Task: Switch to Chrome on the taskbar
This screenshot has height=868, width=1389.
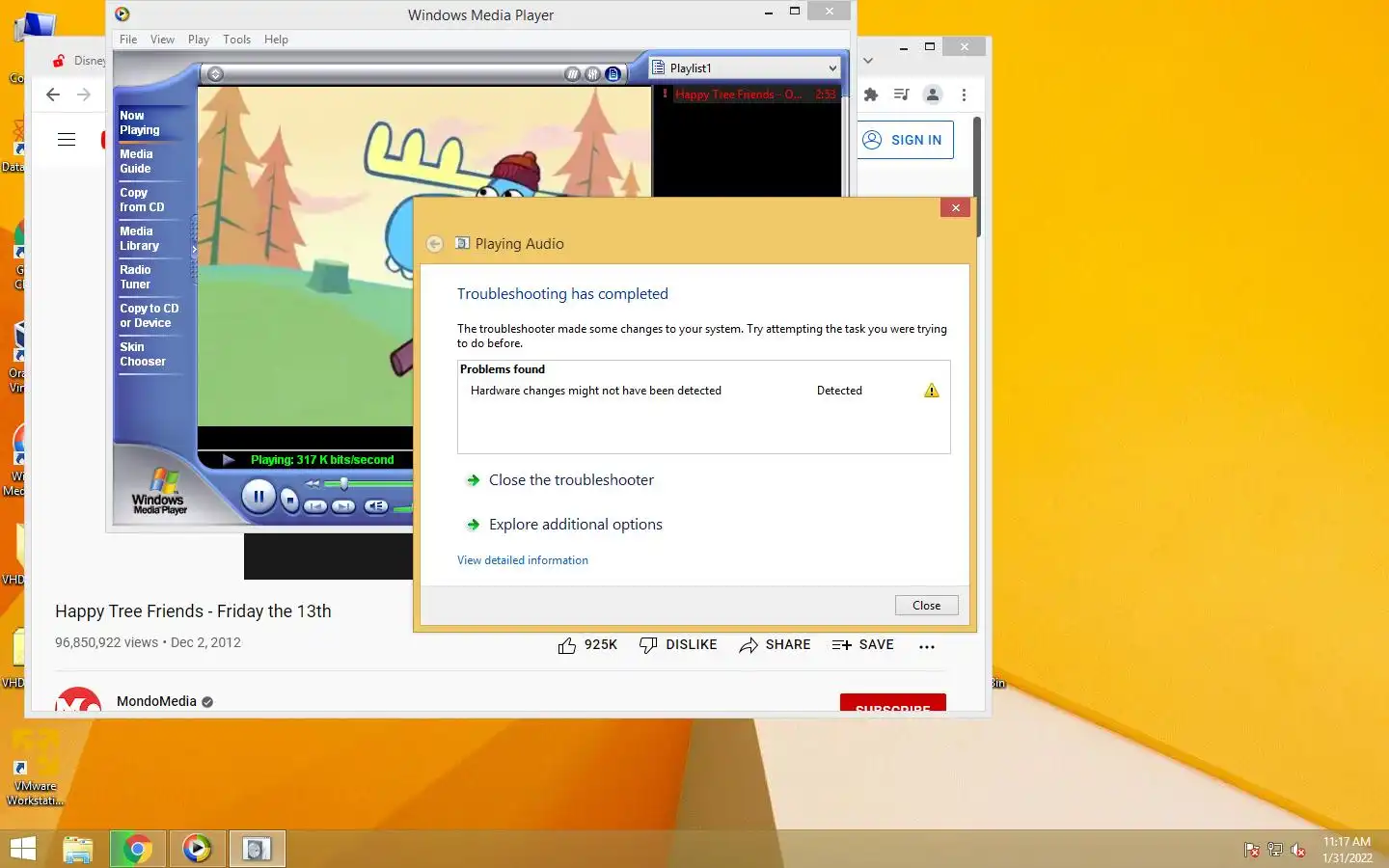Action: click(x=137, y=849)
